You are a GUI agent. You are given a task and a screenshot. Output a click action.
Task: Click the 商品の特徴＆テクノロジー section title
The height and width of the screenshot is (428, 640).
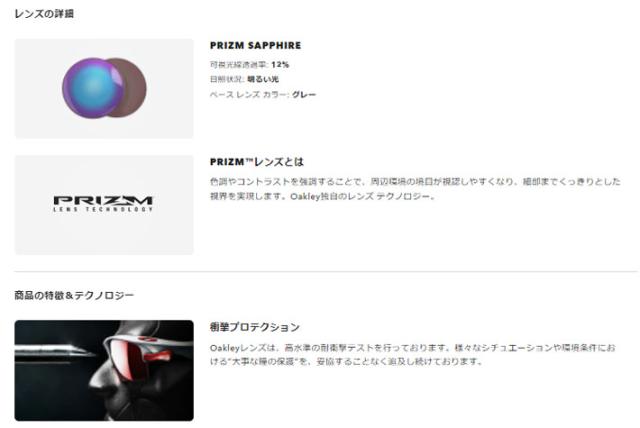(74, 295)
